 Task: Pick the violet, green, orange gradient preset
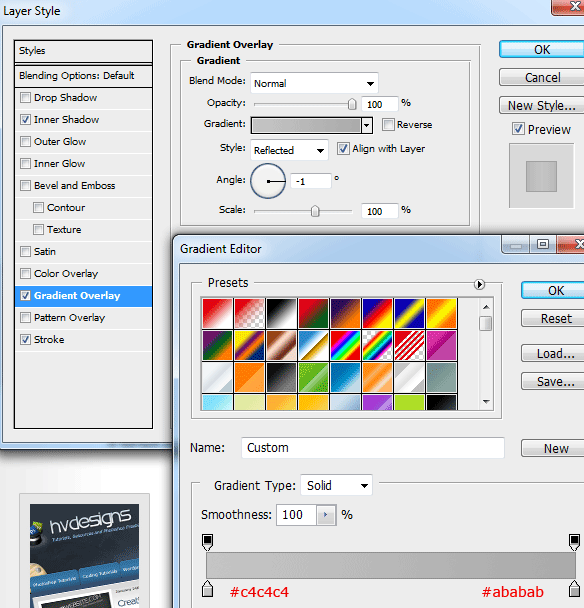point(217,345)
